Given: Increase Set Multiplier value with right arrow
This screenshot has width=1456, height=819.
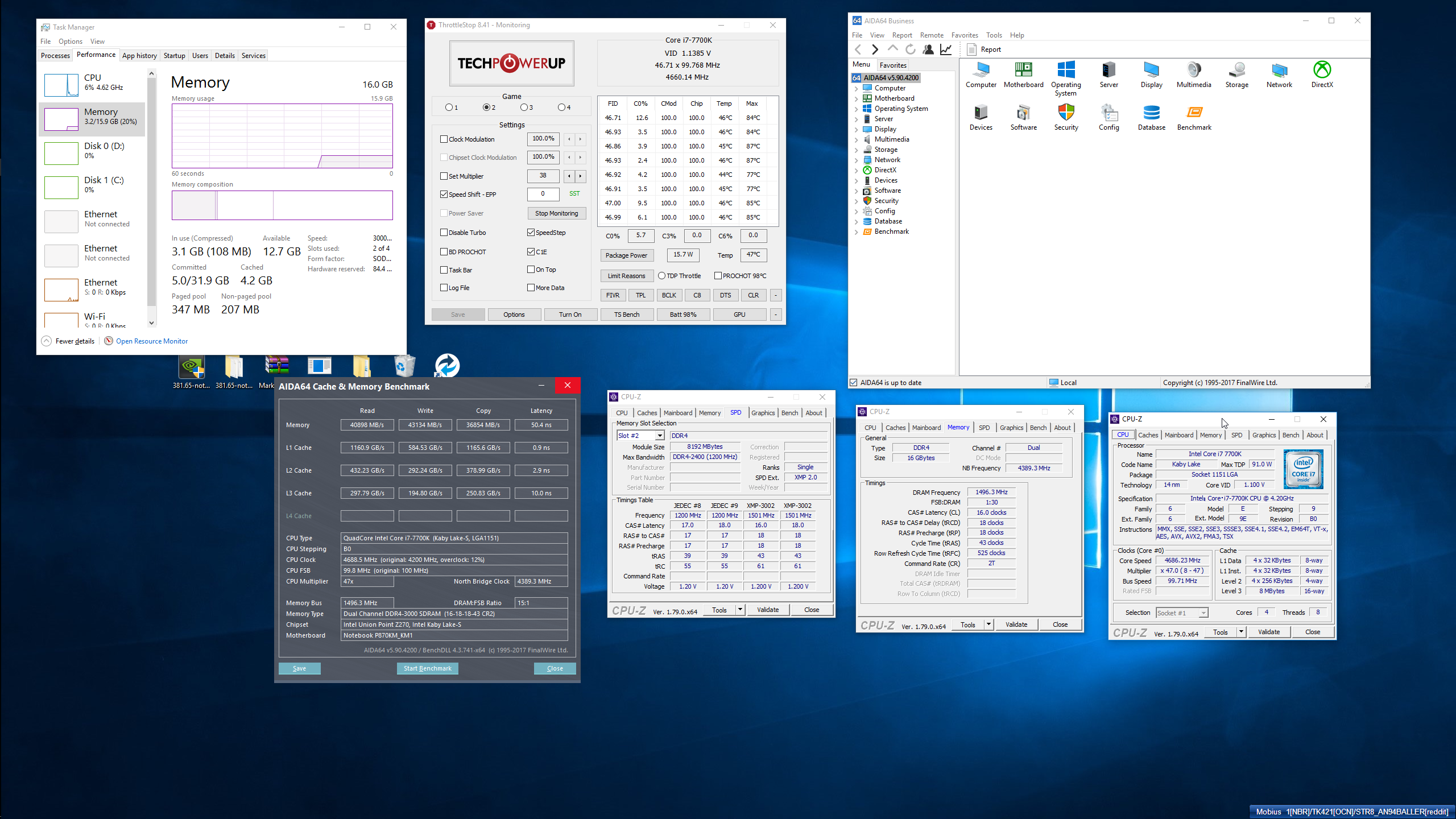Looking at the screenshot, I should click(x=580, y=176).
